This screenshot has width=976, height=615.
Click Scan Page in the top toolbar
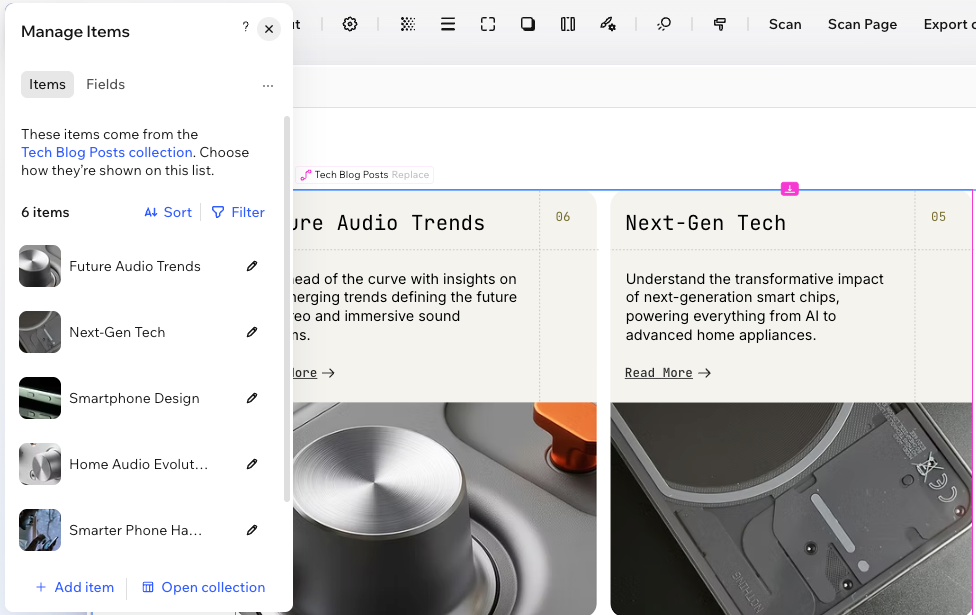pos(862,24)
